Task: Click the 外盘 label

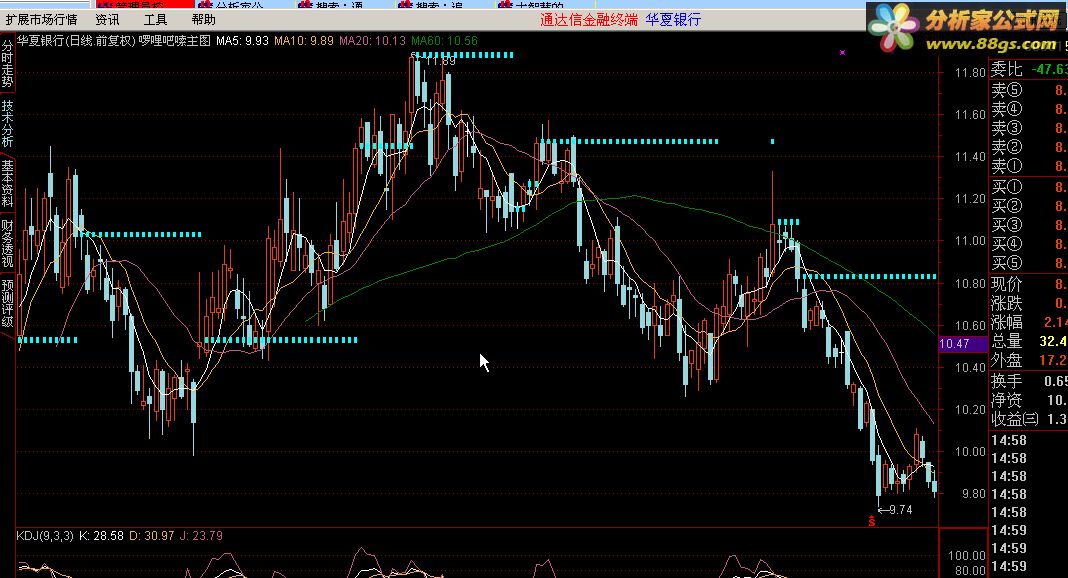Action: click(x=1007, y=361)
